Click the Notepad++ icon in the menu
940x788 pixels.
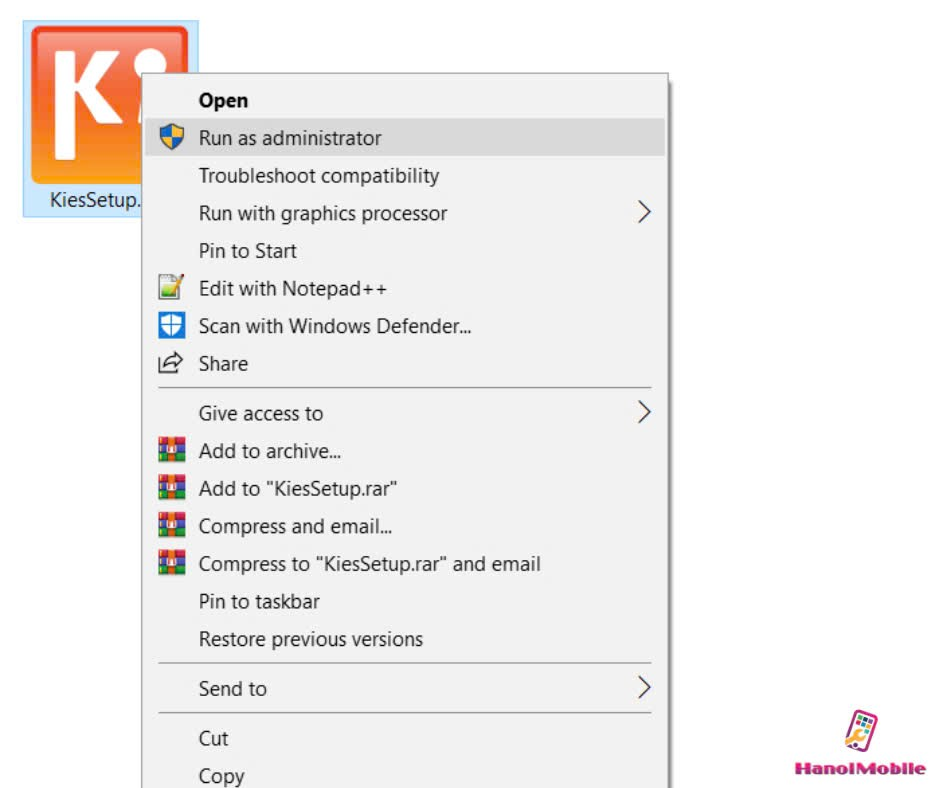[171, 287]
